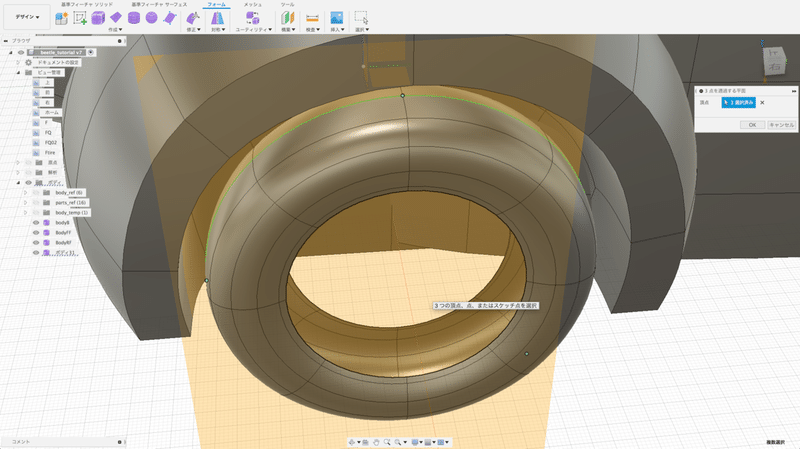Image resolution: width=800 pixels, height=449 pixels.
Task: Switch to the メッシュ (Mesh) tab
Action: tap(253, 4)
